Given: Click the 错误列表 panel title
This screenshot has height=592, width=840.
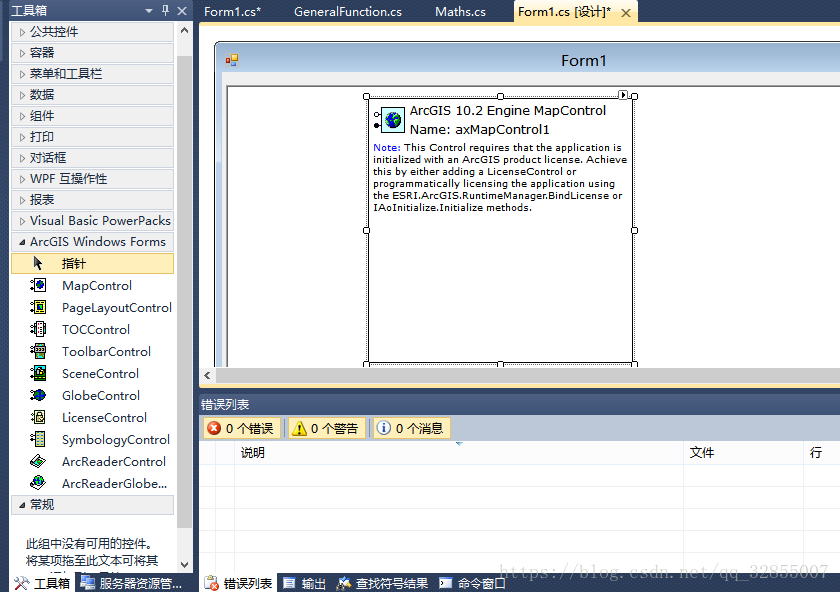Looking at the screenshot, I should [225, 404].
